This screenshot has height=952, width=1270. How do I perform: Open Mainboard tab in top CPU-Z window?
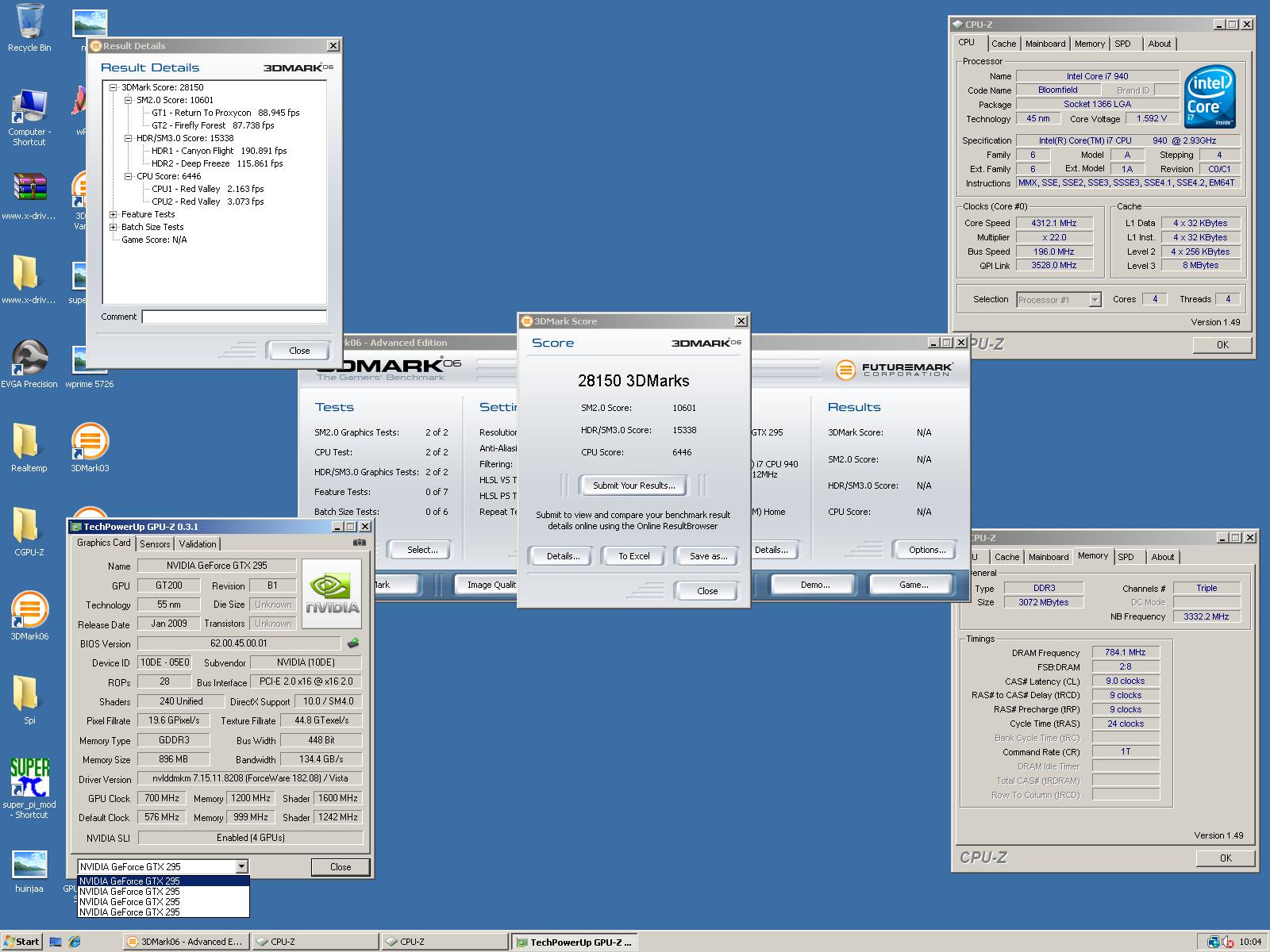[x=1045, y=44]
